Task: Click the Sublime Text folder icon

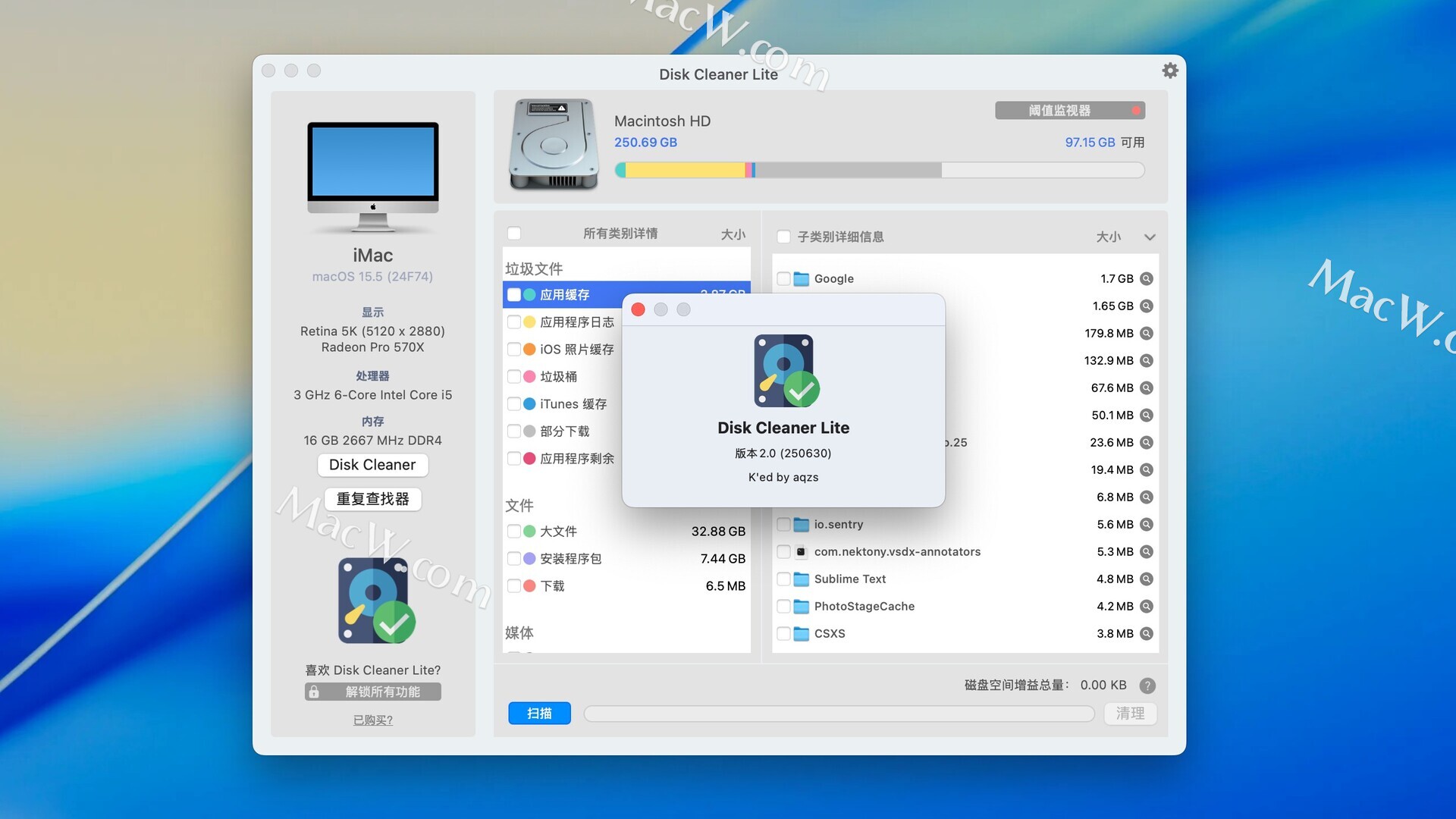Action: tap(801, 579)
